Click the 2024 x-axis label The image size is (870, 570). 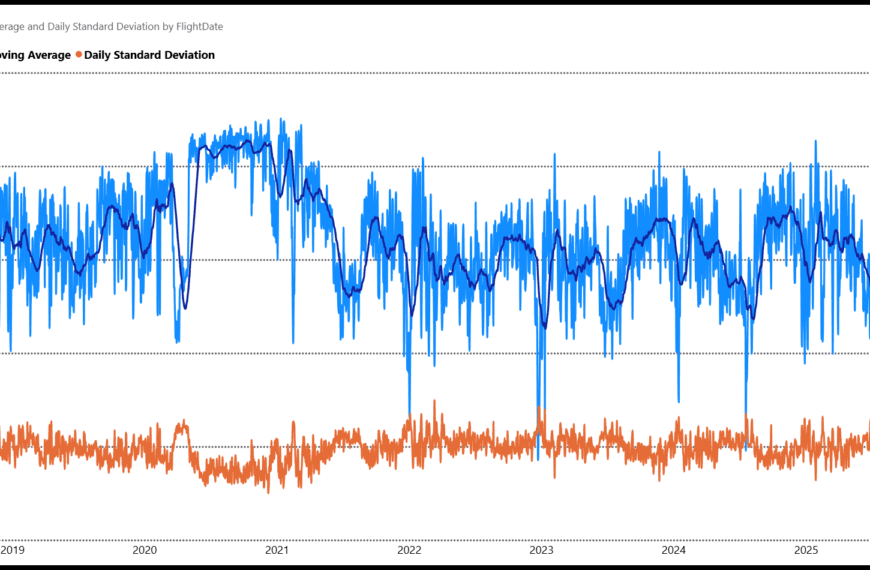click(673, 550)
